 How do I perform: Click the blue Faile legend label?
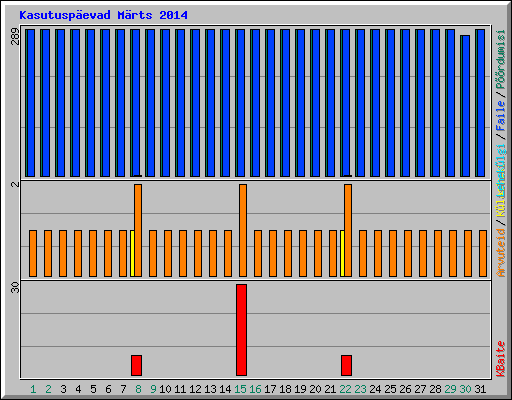coord(501,115)
